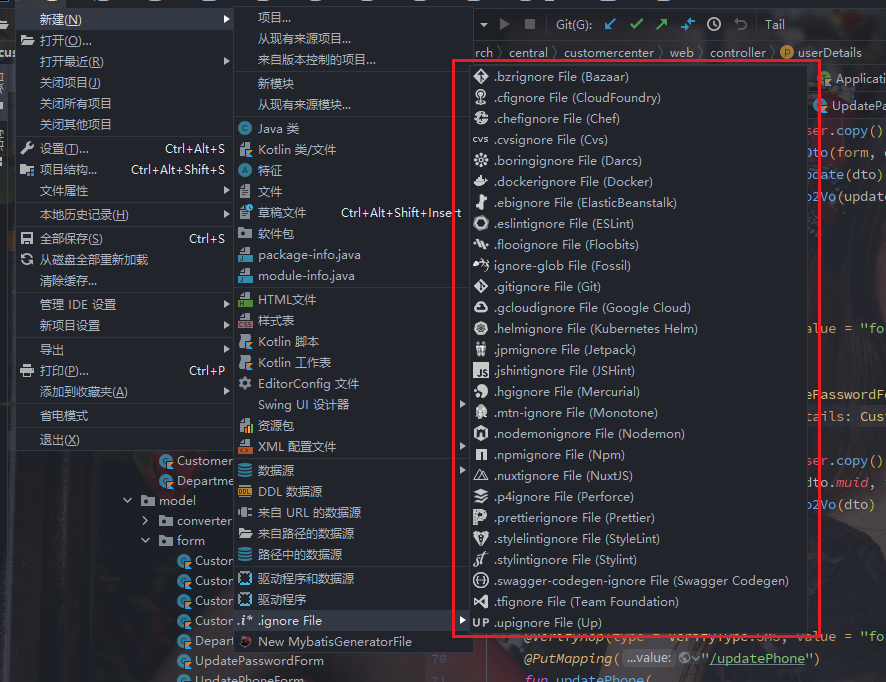
Task: Click userDetails in breadcrumb path
Action: tap(829, 53)
